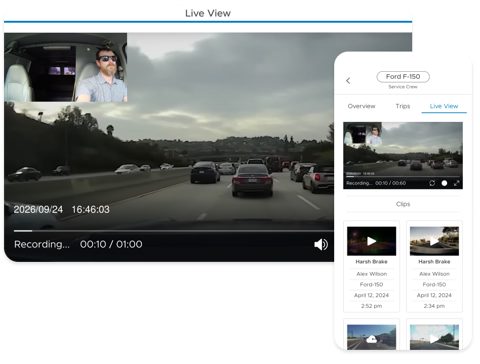Click the driver-facing camera inset in the large video
The width and height of the screenshot is (480, 364).
click(65, 67)
